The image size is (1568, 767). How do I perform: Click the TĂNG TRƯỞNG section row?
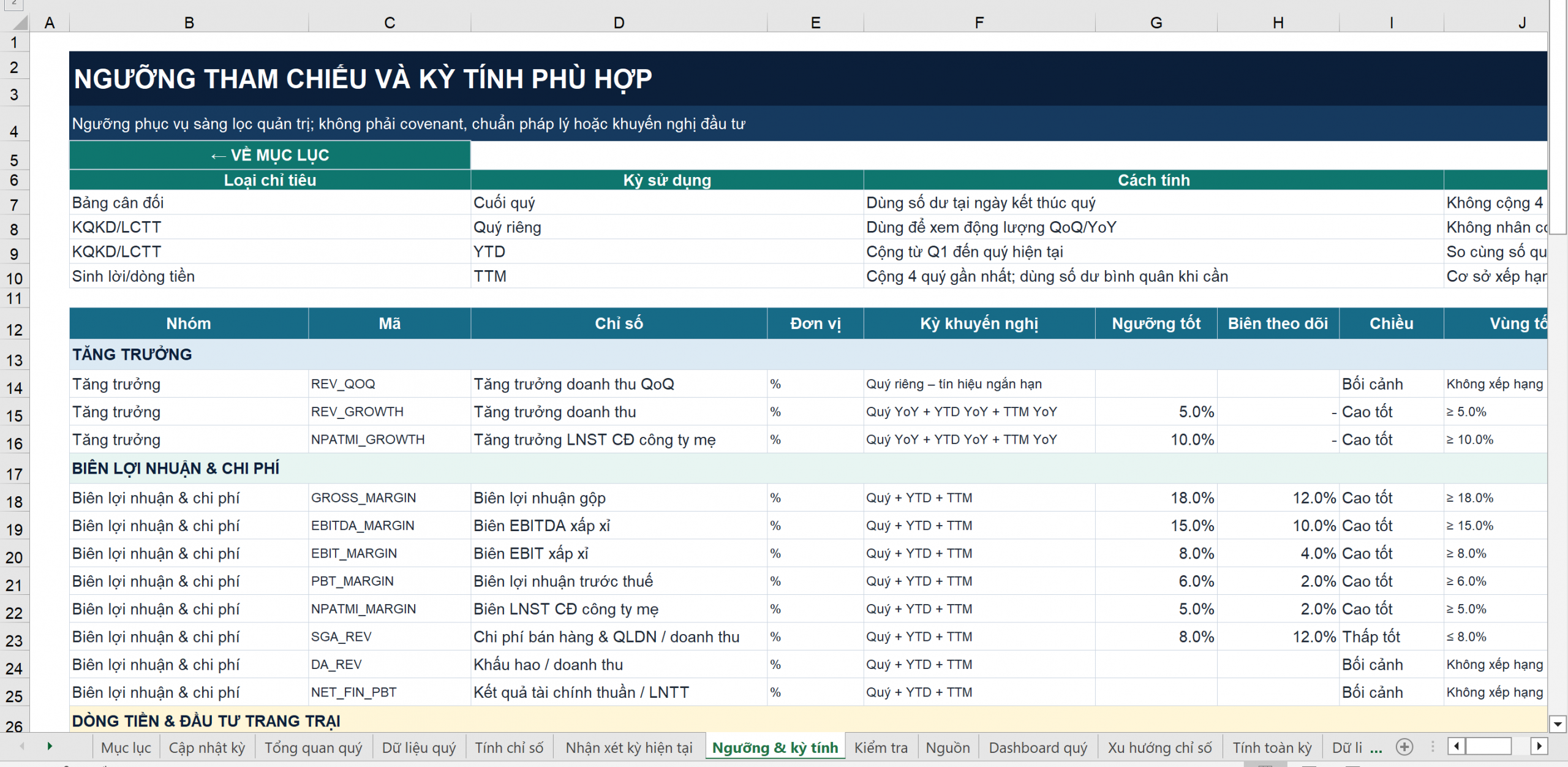pos(809,354)
